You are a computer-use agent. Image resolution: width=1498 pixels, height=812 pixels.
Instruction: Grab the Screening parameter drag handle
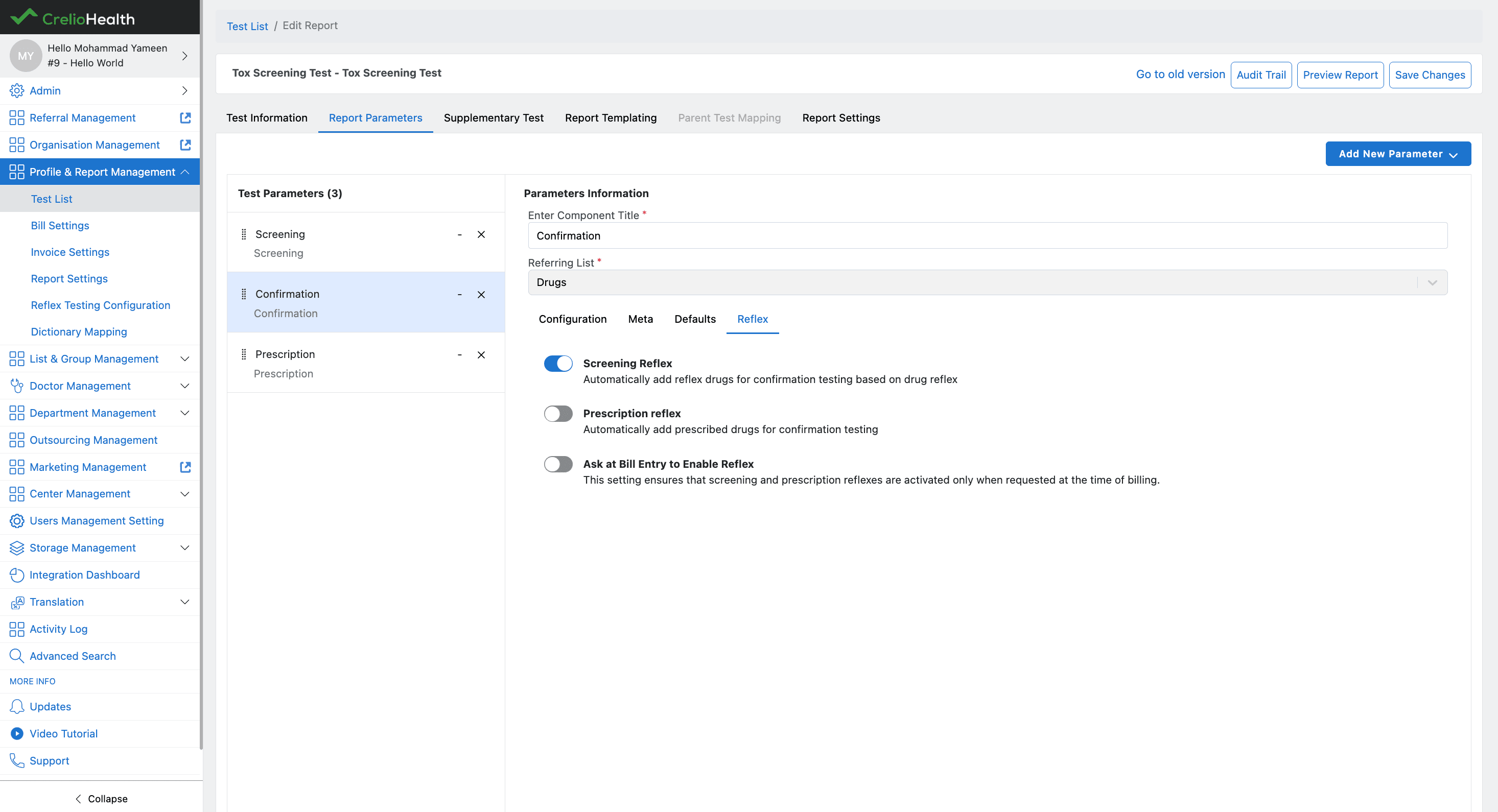(x=244, y=234)
